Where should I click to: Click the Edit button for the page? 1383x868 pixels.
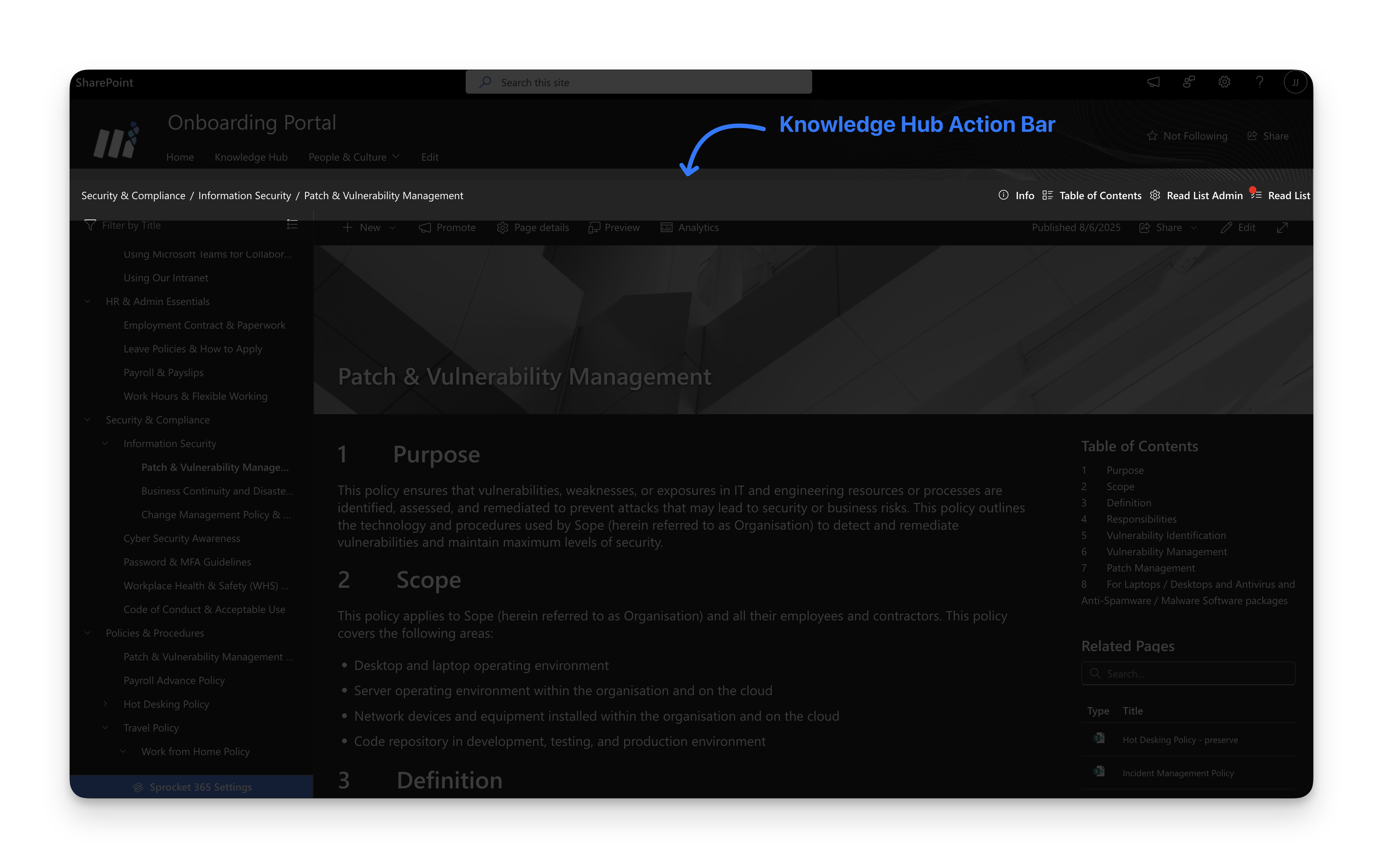coord(1238,227)
